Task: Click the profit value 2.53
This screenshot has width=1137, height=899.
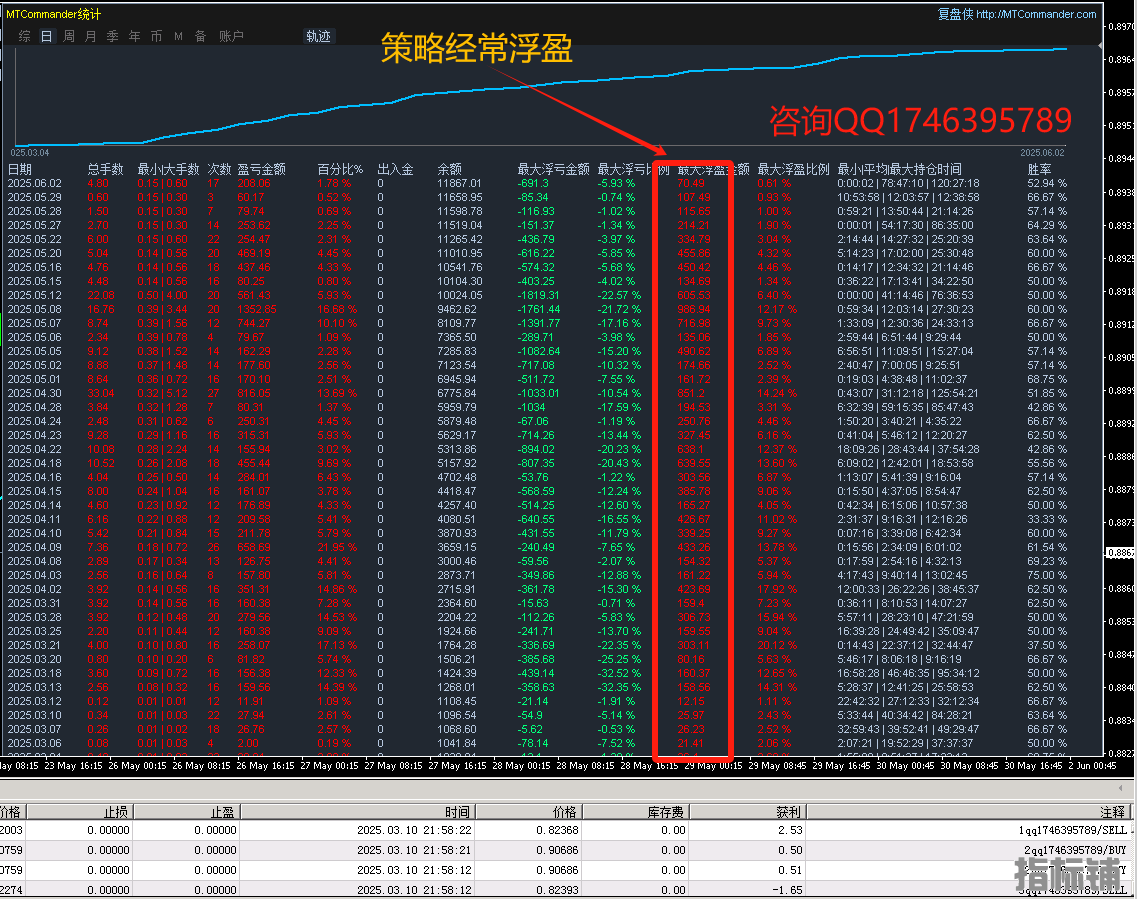Action: tap(790, 830)
